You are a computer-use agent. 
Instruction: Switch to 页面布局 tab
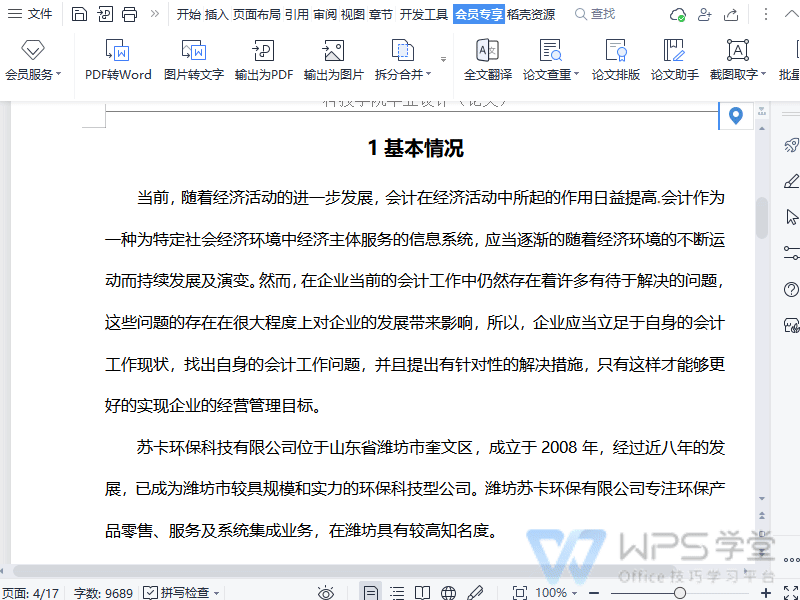pyautogui.click(x=257, y=14)
